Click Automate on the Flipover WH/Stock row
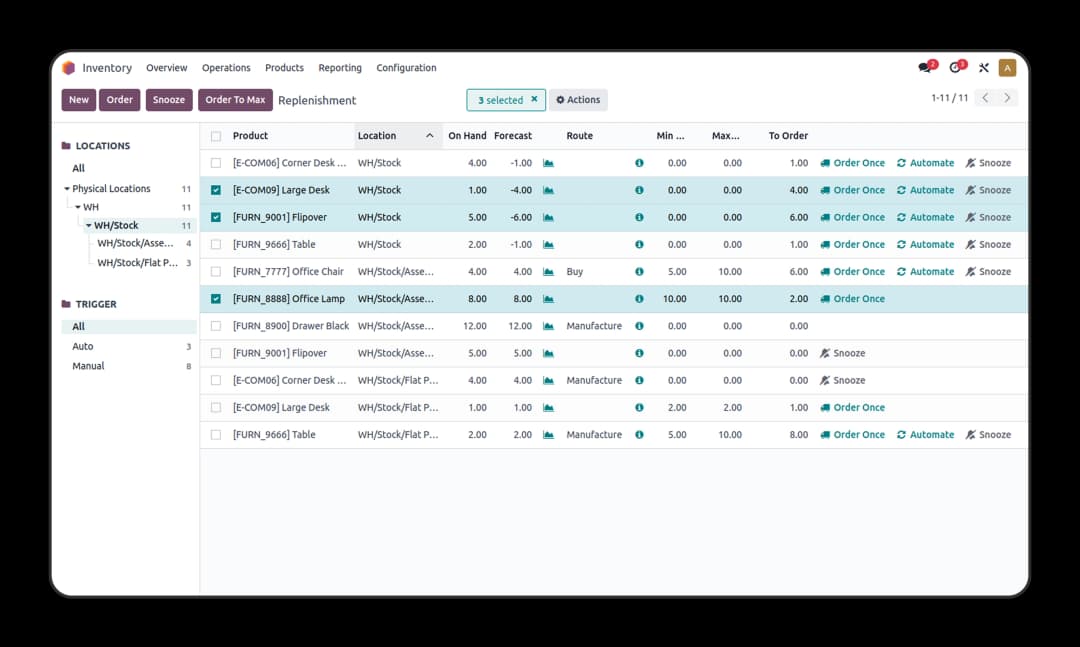This screenshot has width=1080, height=647. coord(925,217)
